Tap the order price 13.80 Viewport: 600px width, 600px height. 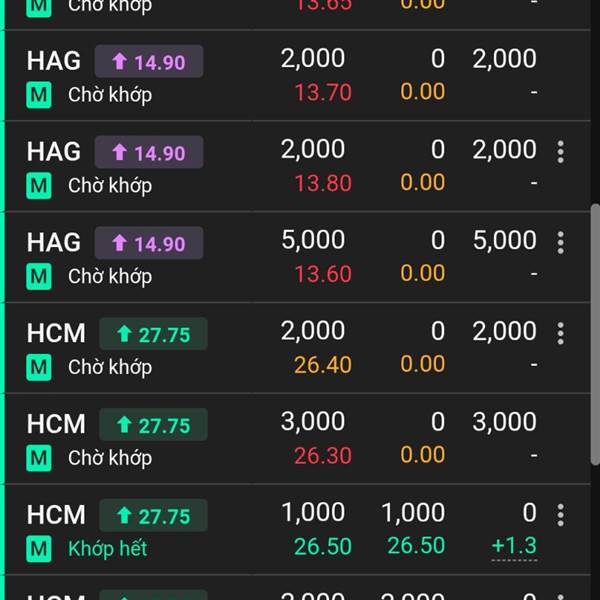coord(323,183)
